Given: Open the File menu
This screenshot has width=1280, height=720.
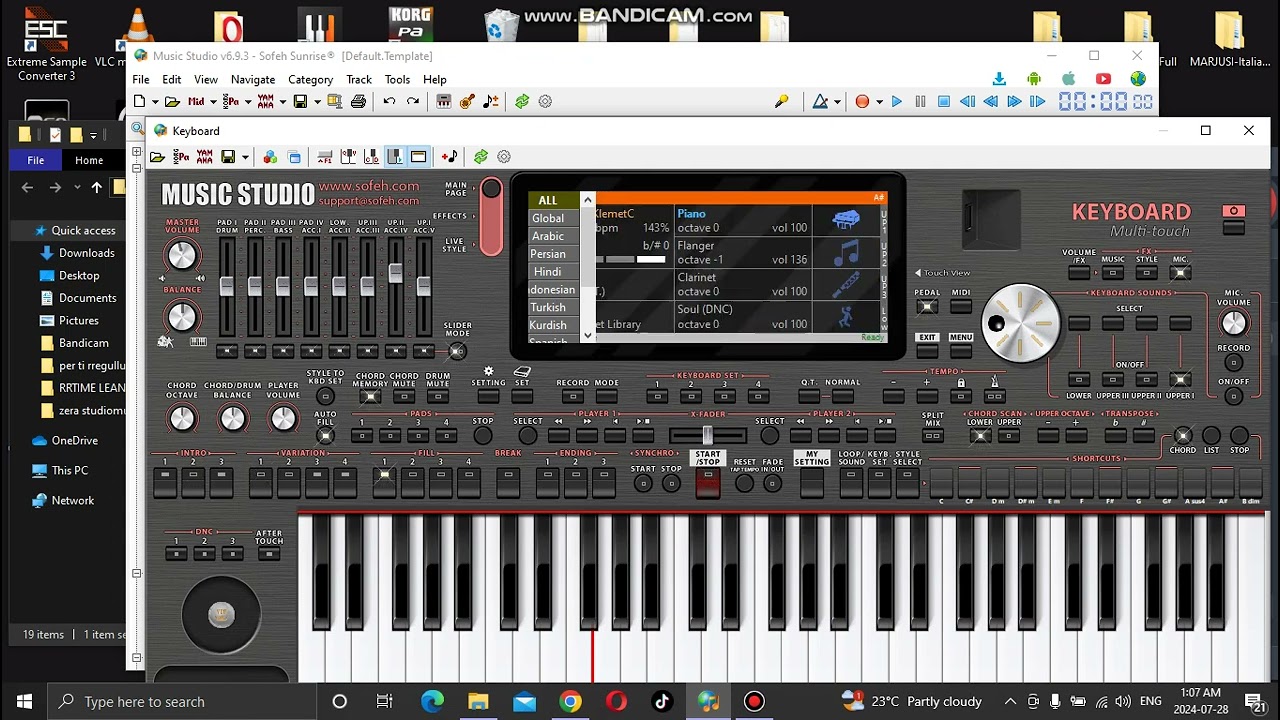Looking at the screenshot, I should [141, 80].
